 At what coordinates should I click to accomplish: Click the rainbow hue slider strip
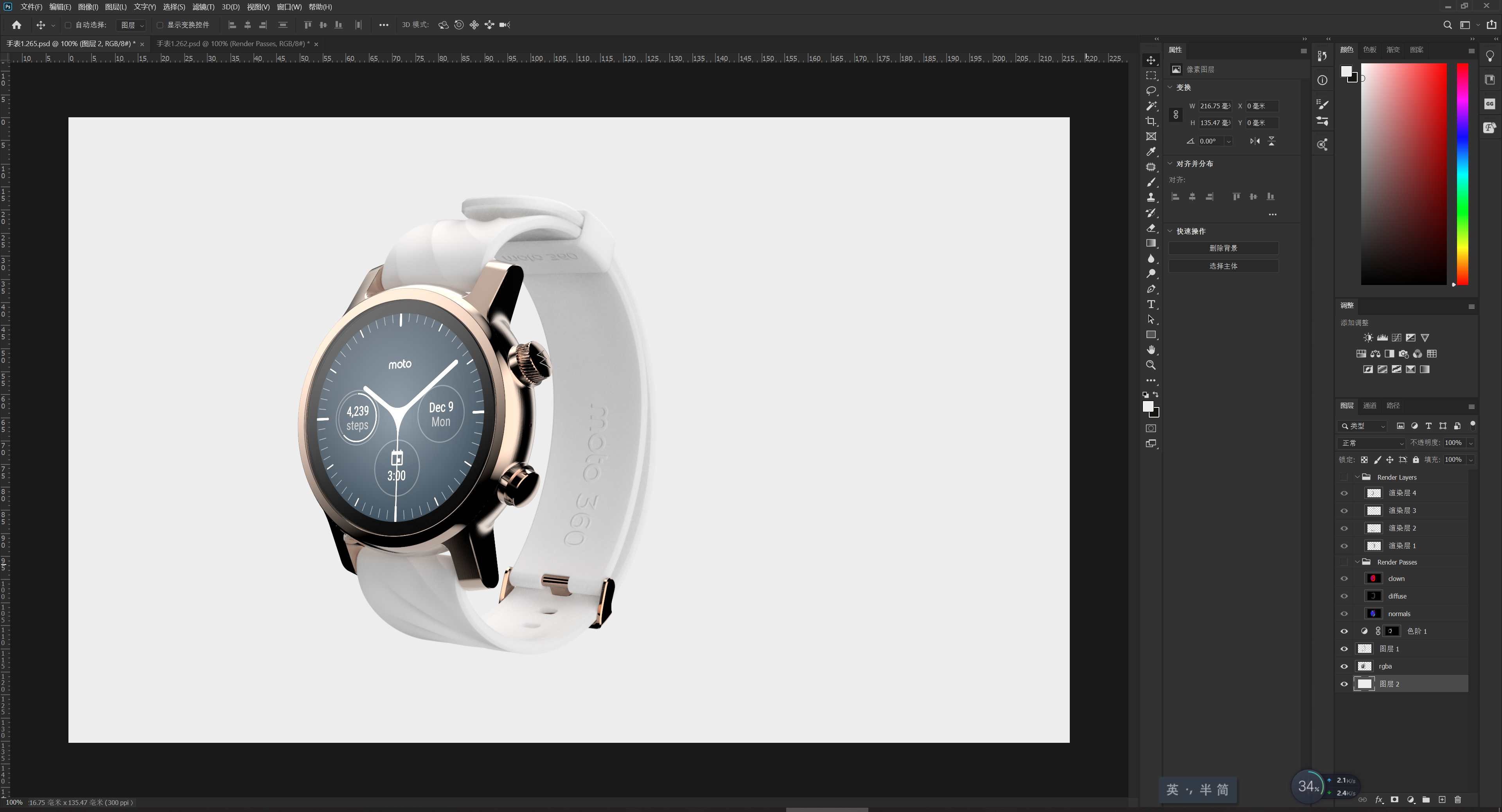[1462, 175]
